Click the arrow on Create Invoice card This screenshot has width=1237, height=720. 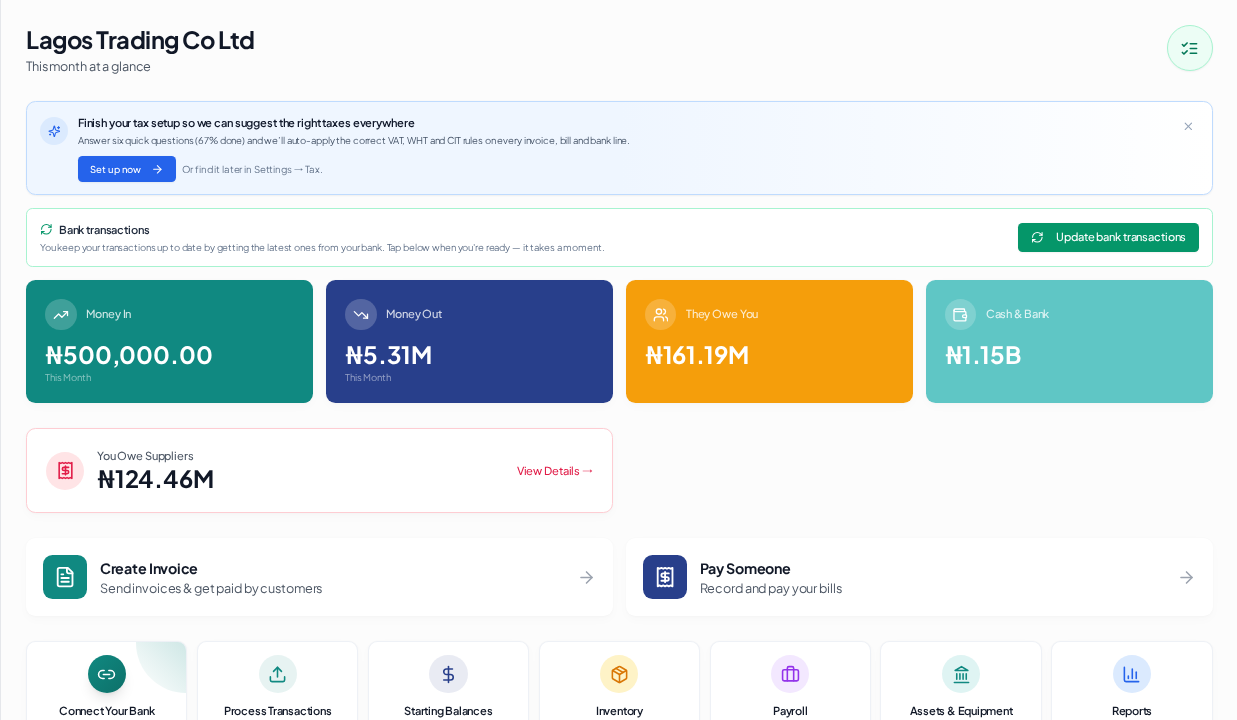[x=587, y=577]
